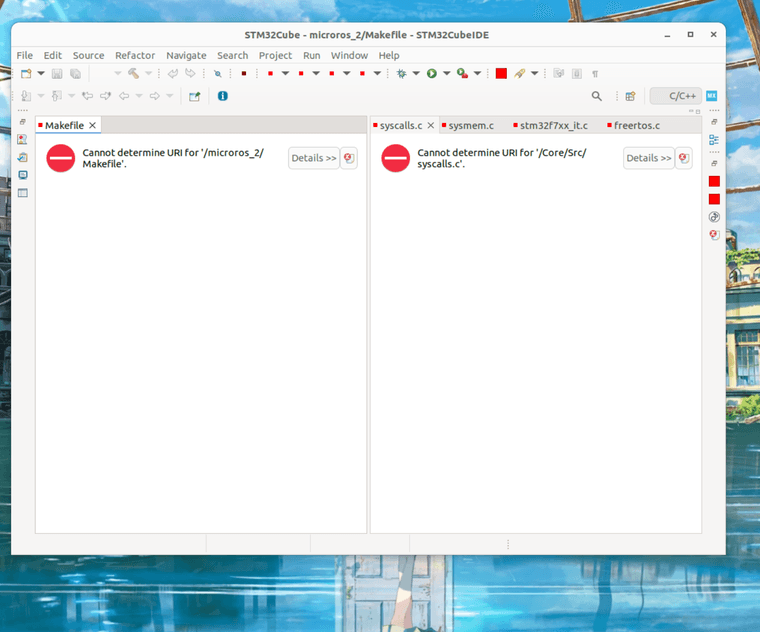Open the outline view icon in right sidebar
This screenshot has height=632, width=760.
point(714,140)
